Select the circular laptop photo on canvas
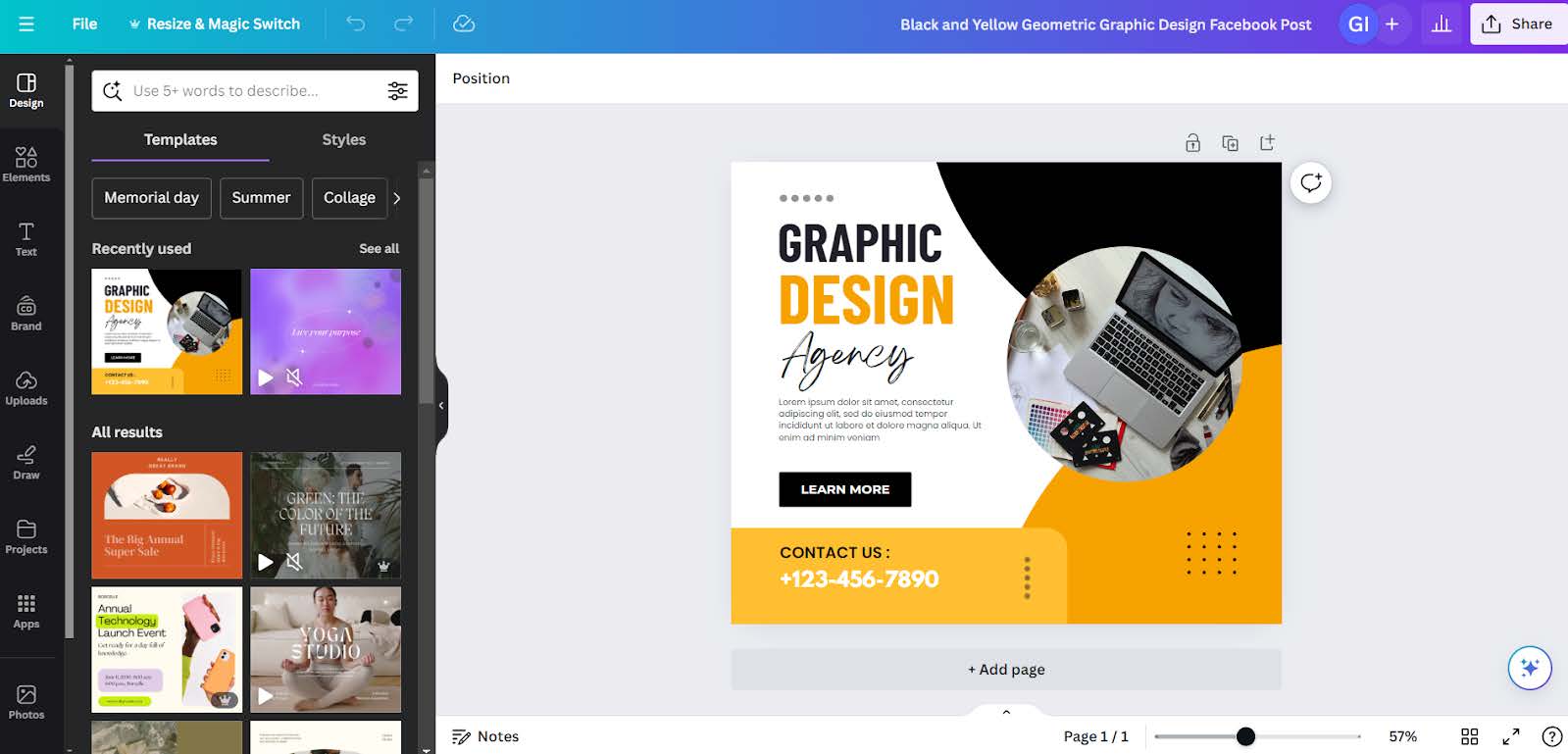 click(x=1124, y=364)
